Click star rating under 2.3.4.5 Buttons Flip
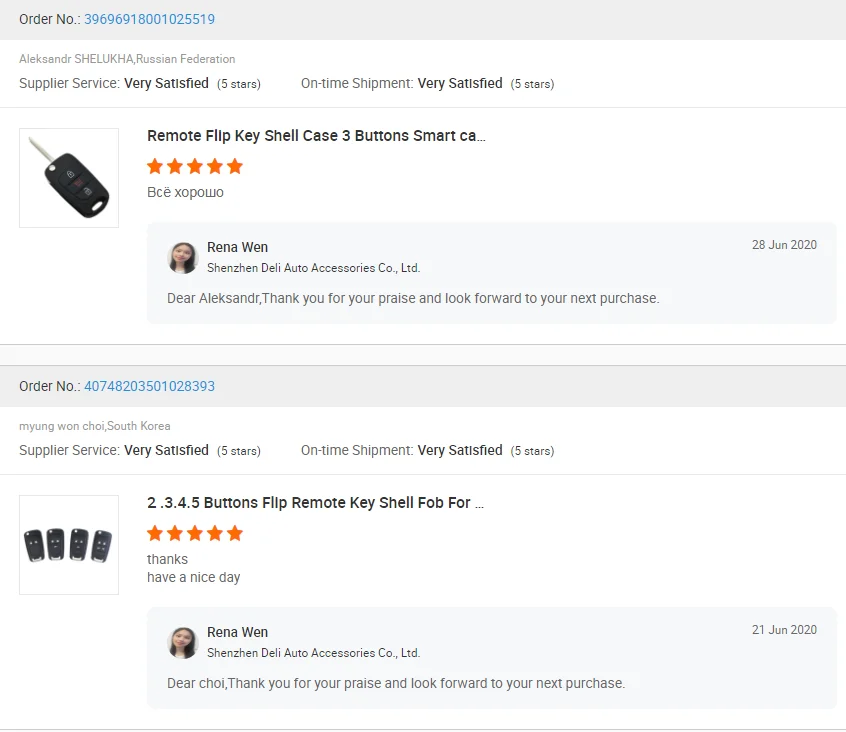846x732 pixels. coord(195,533)
